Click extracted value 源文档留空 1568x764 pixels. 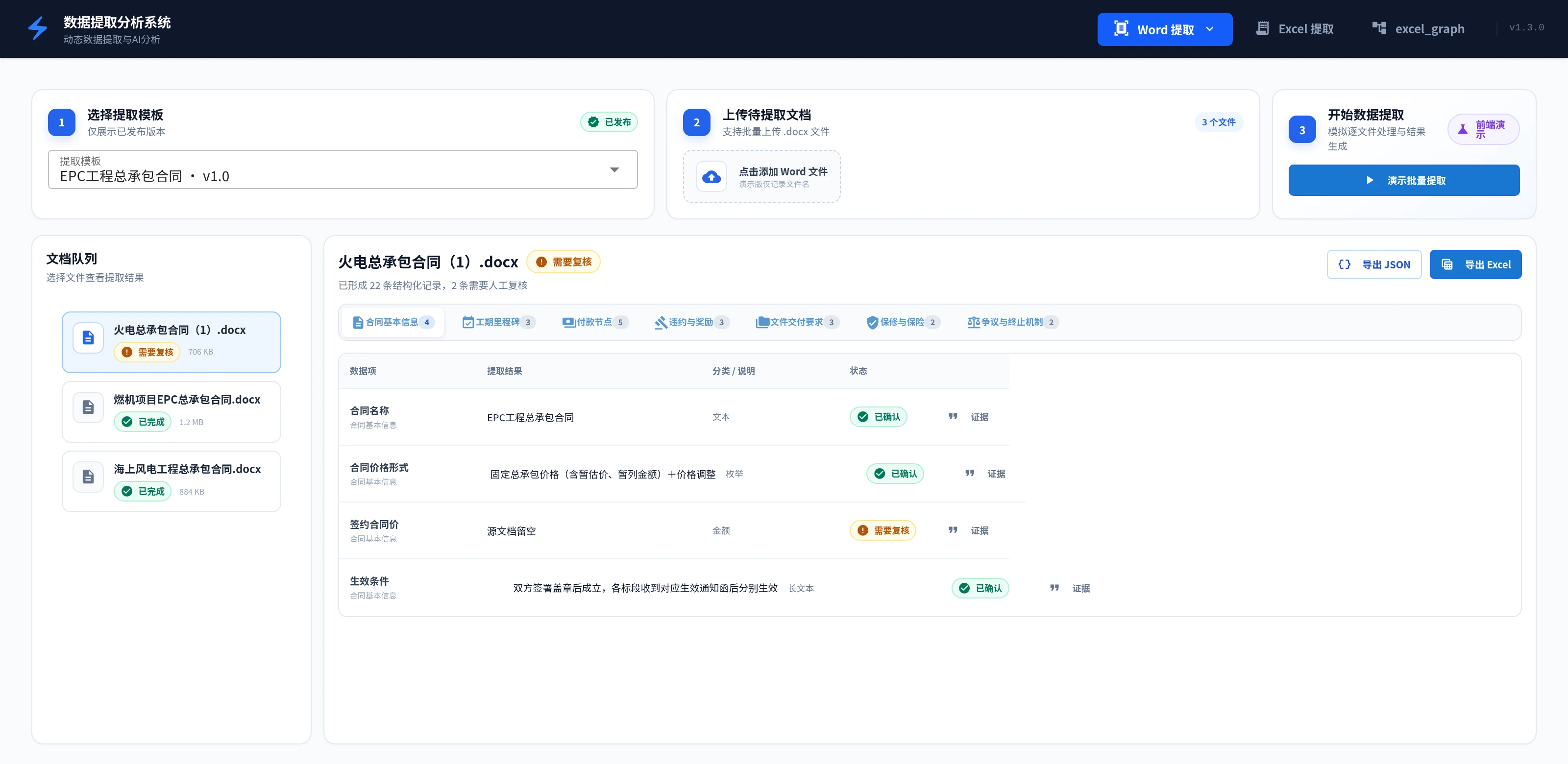pyautogui.click(x=511, y=531)
